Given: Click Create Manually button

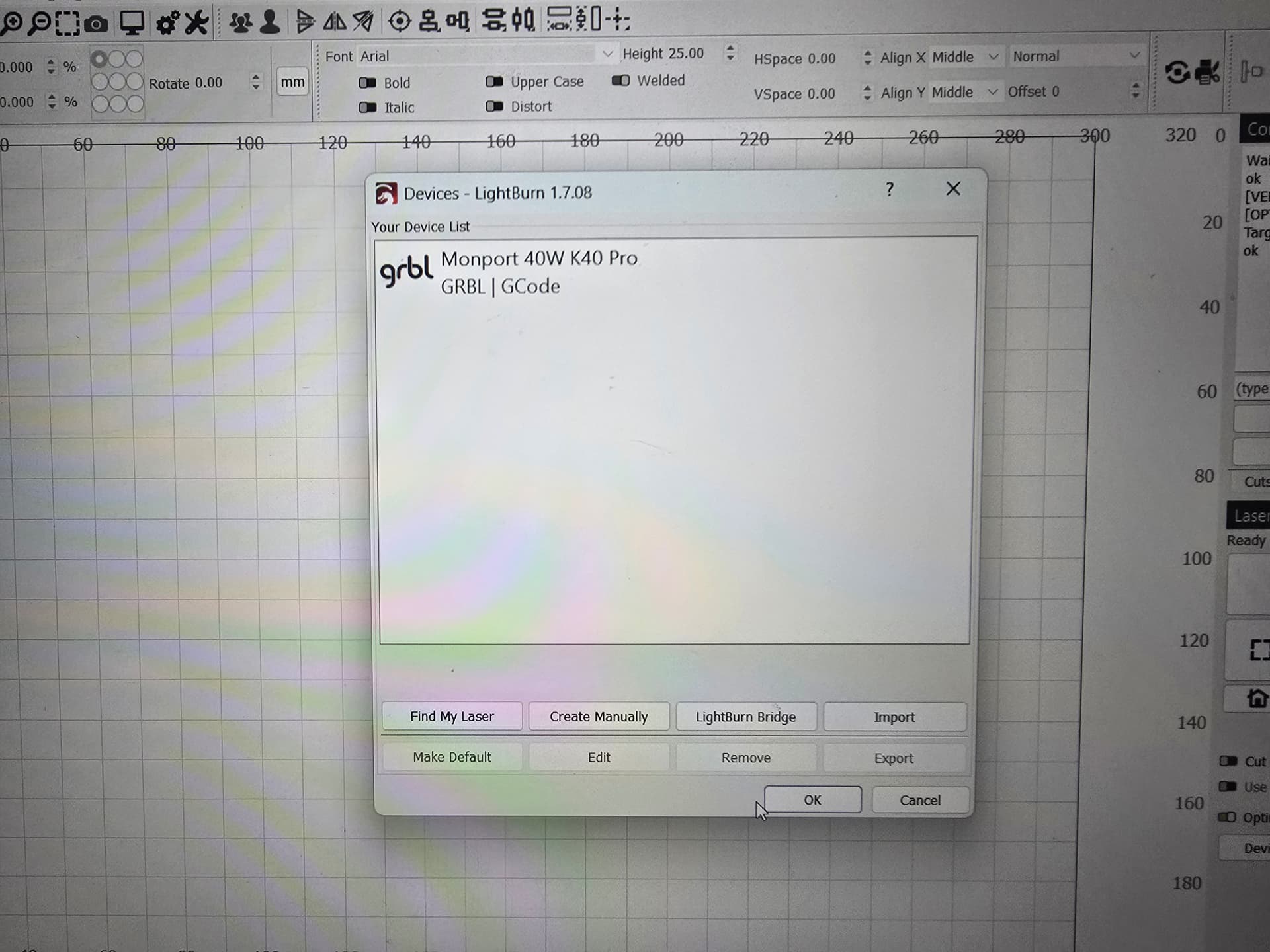Looking at the screenshot, I should [x=599, y=717].
